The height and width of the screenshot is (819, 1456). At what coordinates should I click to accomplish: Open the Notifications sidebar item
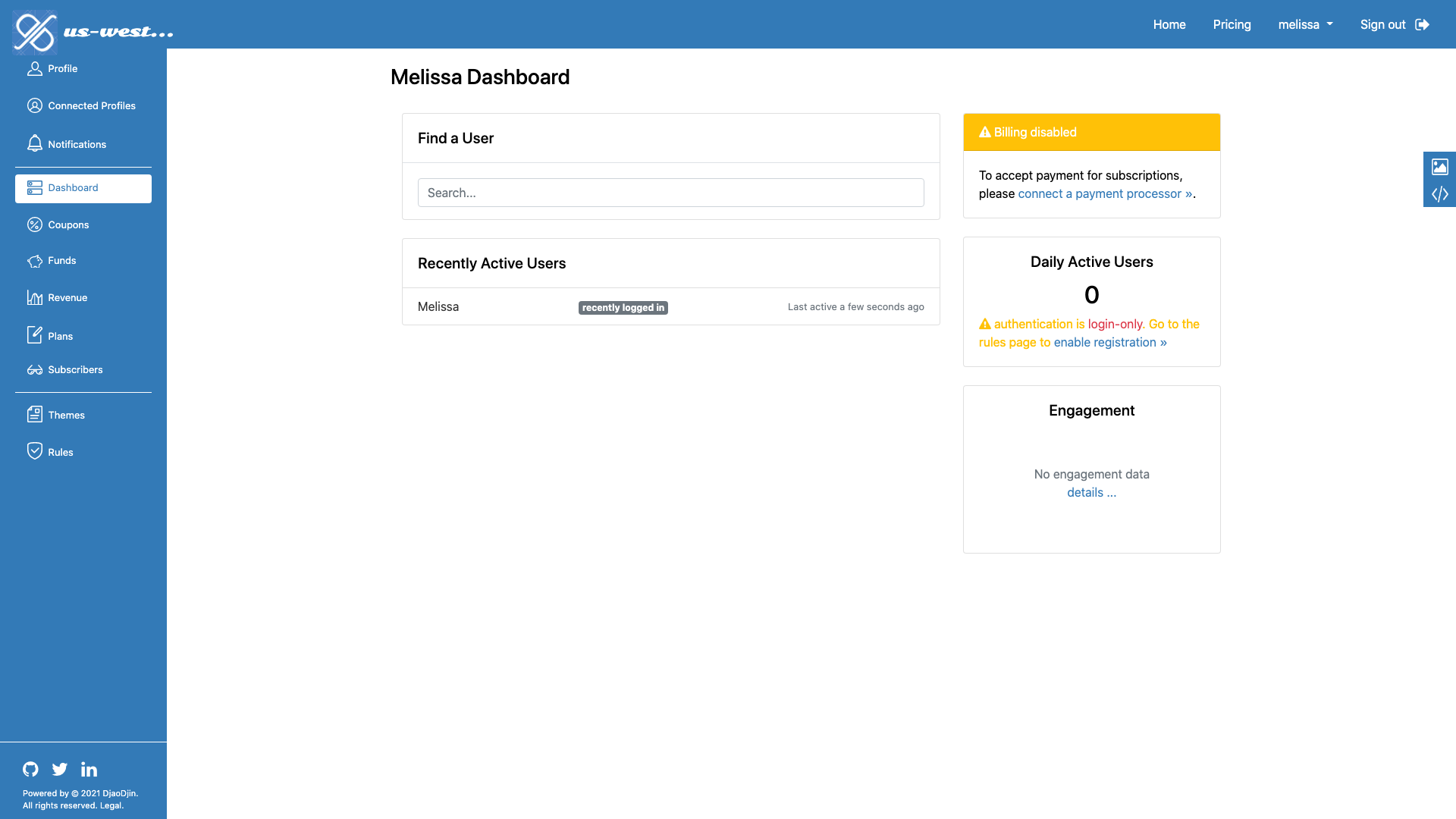click(83, 144)
